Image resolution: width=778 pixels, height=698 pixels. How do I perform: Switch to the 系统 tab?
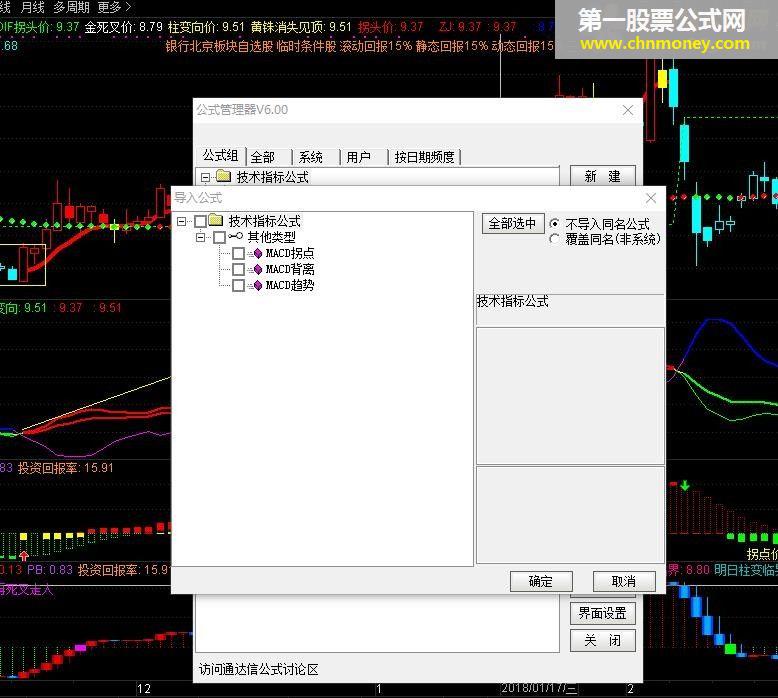pyautogui.click(x=311, y=157)
